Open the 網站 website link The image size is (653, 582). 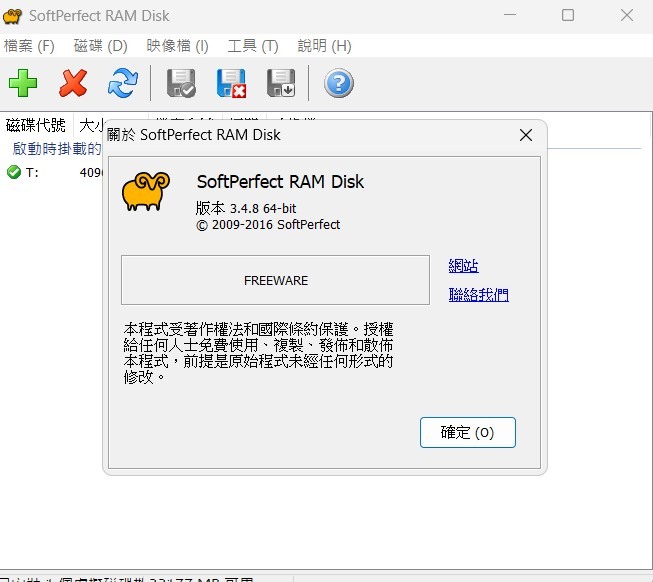(x=464, y=266)
